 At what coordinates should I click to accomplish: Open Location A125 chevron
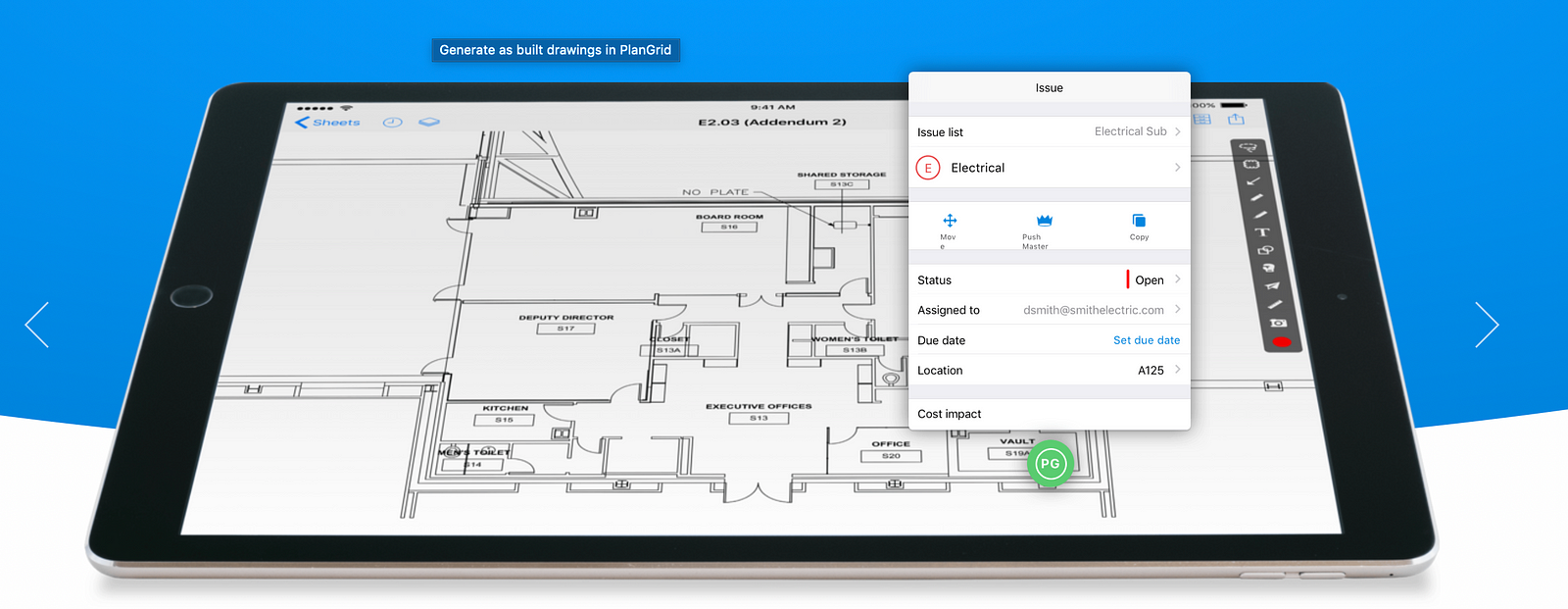pyautogui.click(x=1178, y=370)
